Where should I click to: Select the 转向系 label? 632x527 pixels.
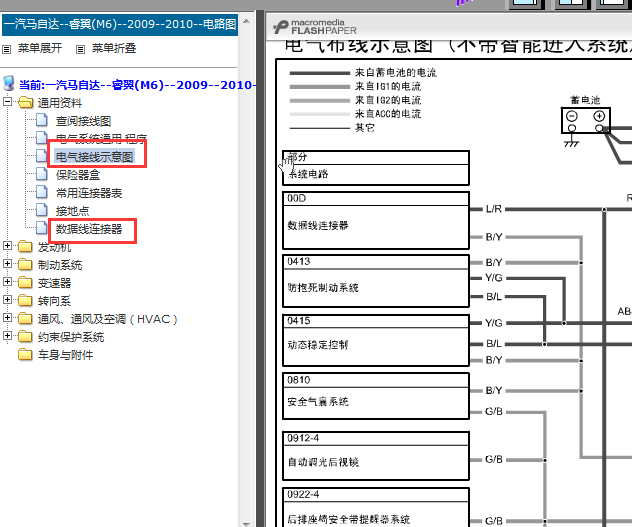[x=54, y=301]
